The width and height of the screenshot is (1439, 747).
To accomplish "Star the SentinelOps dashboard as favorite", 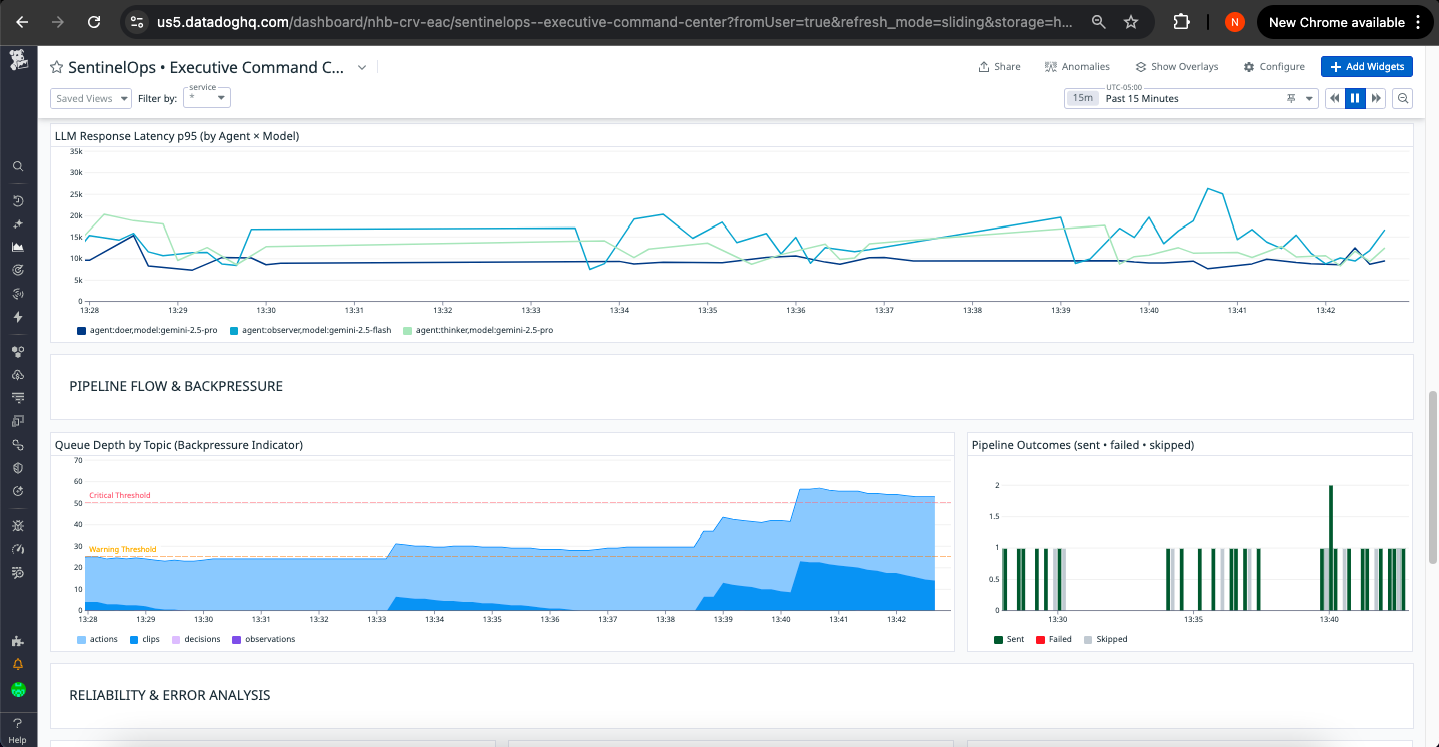I will tap(57, 67).
